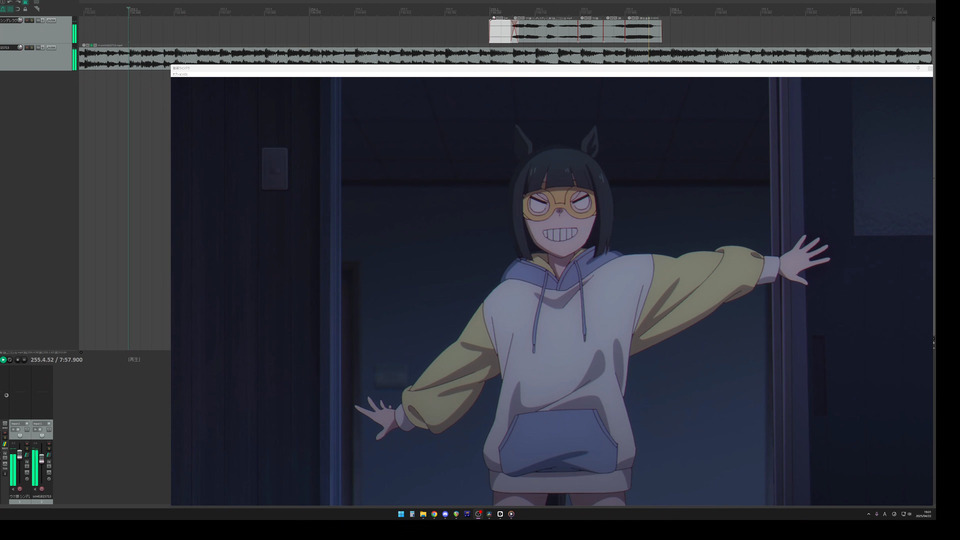Viewport: 960px width, 540px height.
Task: Start playback with the green Play button
Action: point(3,360)
